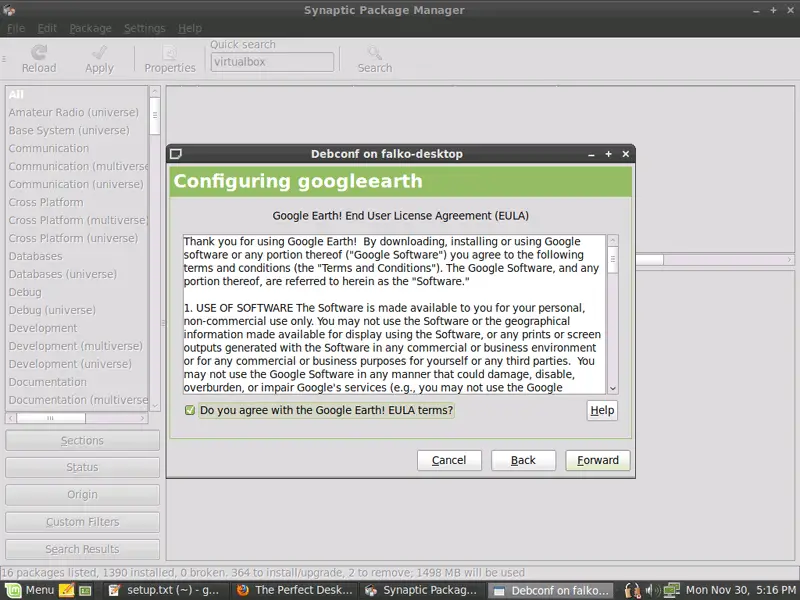This screenshot has height=600, width=800.
Task: Launch the terminal panel icon
Action: point(85,591)
